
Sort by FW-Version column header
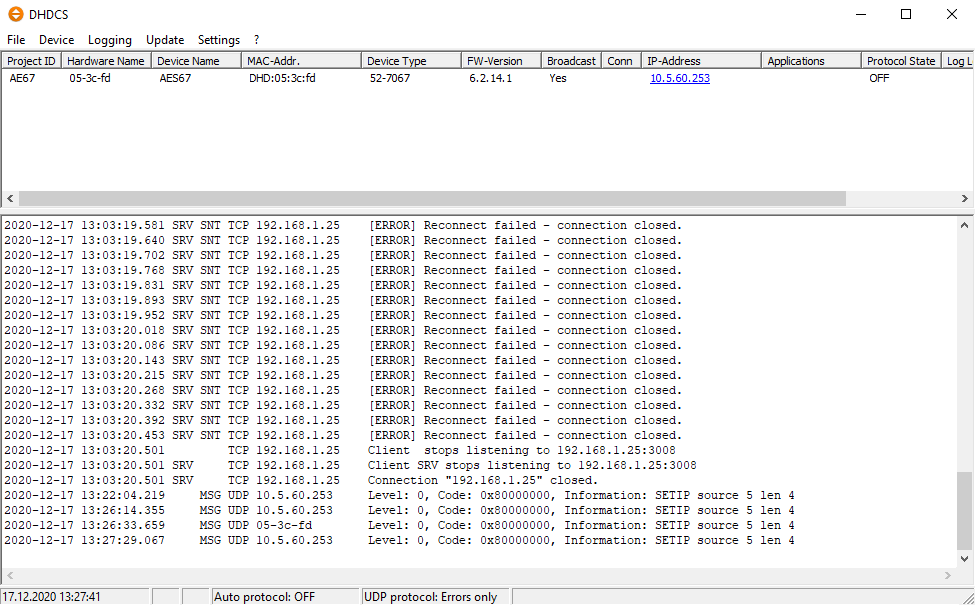[x=502, y=61]
